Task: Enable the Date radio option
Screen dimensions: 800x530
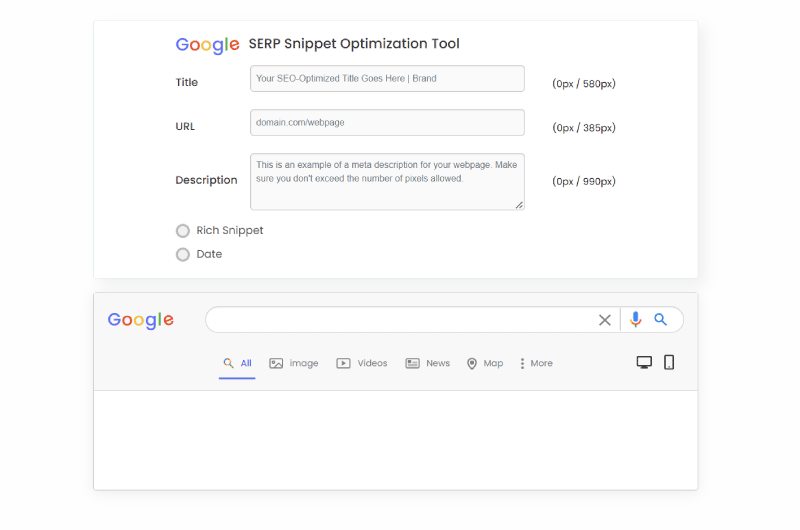Action: tap(183, 255)
